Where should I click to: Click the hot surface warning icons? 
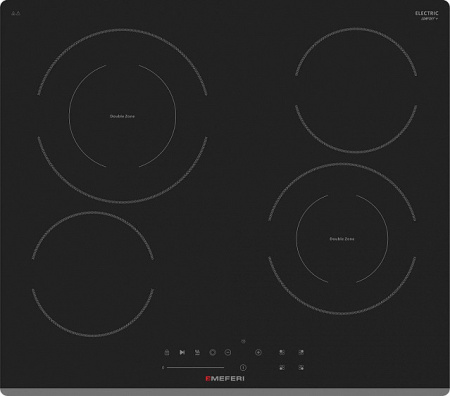(16, 14)
